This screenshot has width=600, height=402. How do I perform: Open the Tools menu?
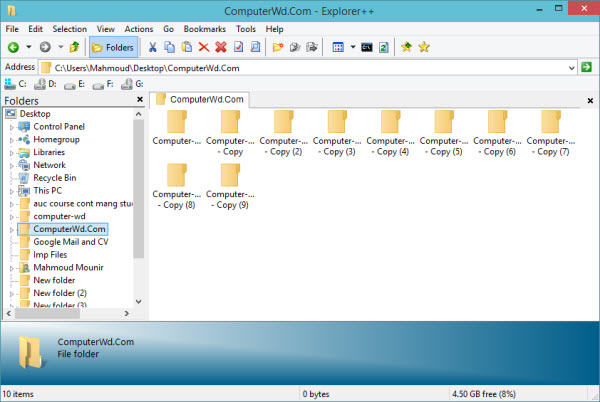pyautogui.click(x=246, y=29)
